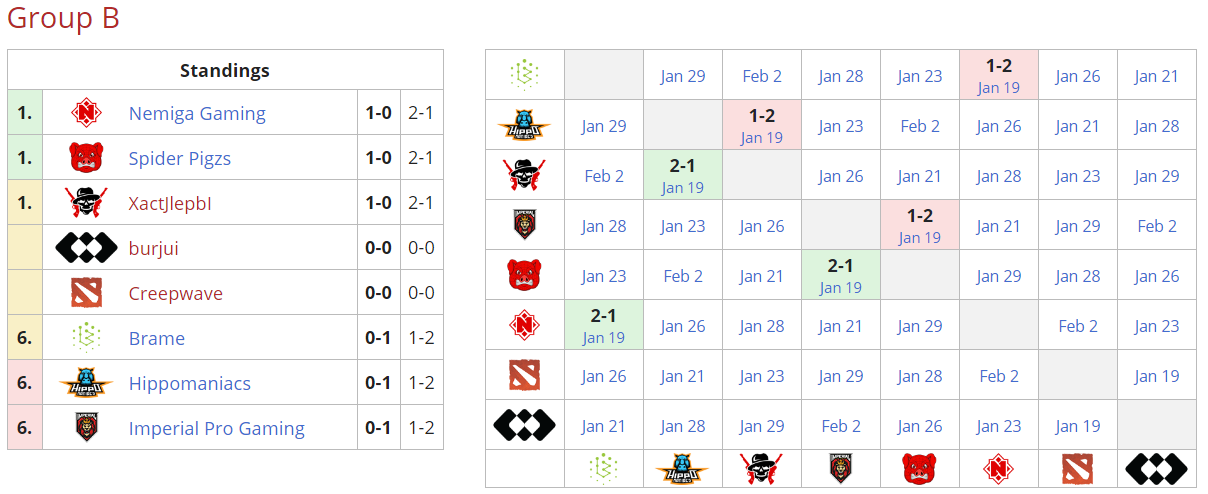Click XactJlepbI skull logo in standings
The height and width of the screenshot is (494, 1208).
(87, 203)
